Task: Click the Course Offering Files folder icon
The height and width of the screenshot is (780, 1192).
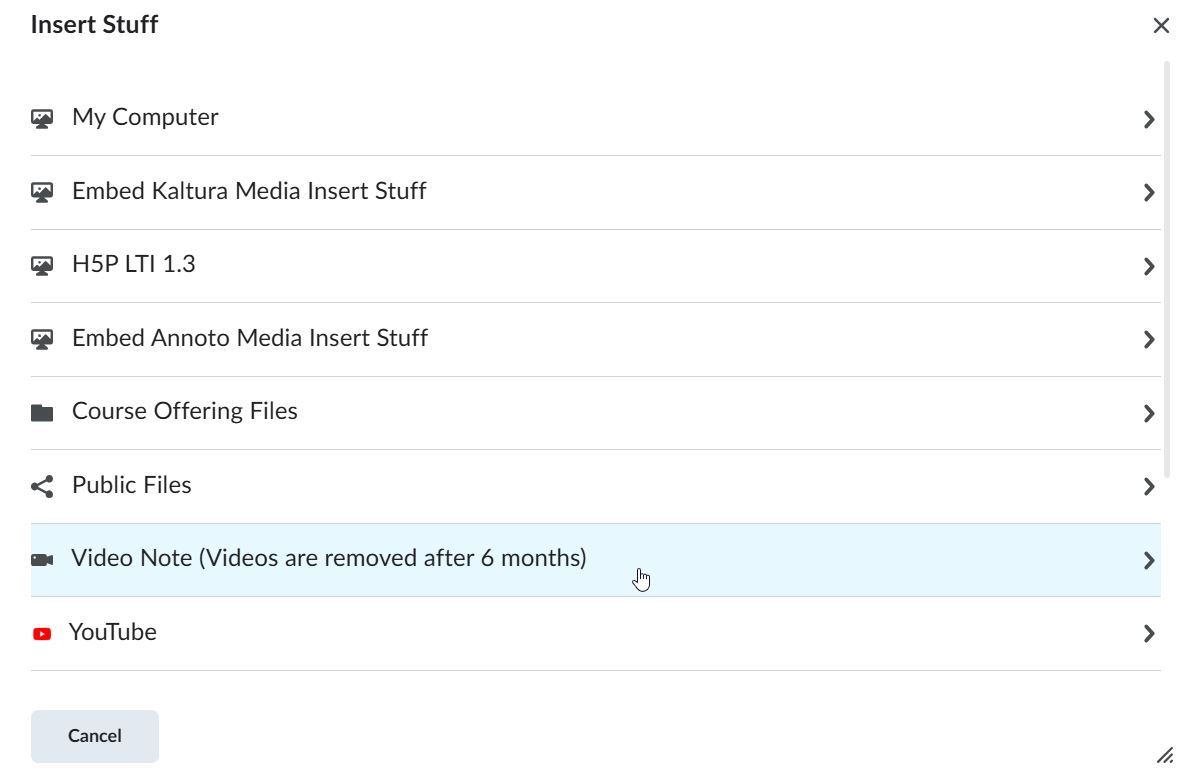Action: (42, 413)
